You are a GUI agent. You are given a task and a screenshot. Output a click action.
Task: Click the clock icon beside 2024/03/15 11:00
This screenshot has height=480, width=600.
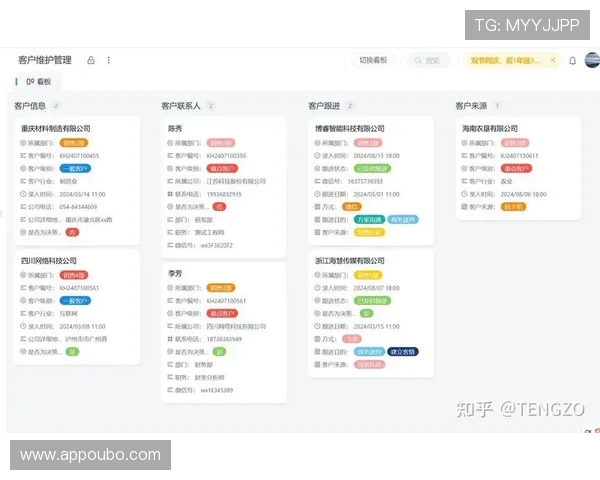click(x=317, y=326)
